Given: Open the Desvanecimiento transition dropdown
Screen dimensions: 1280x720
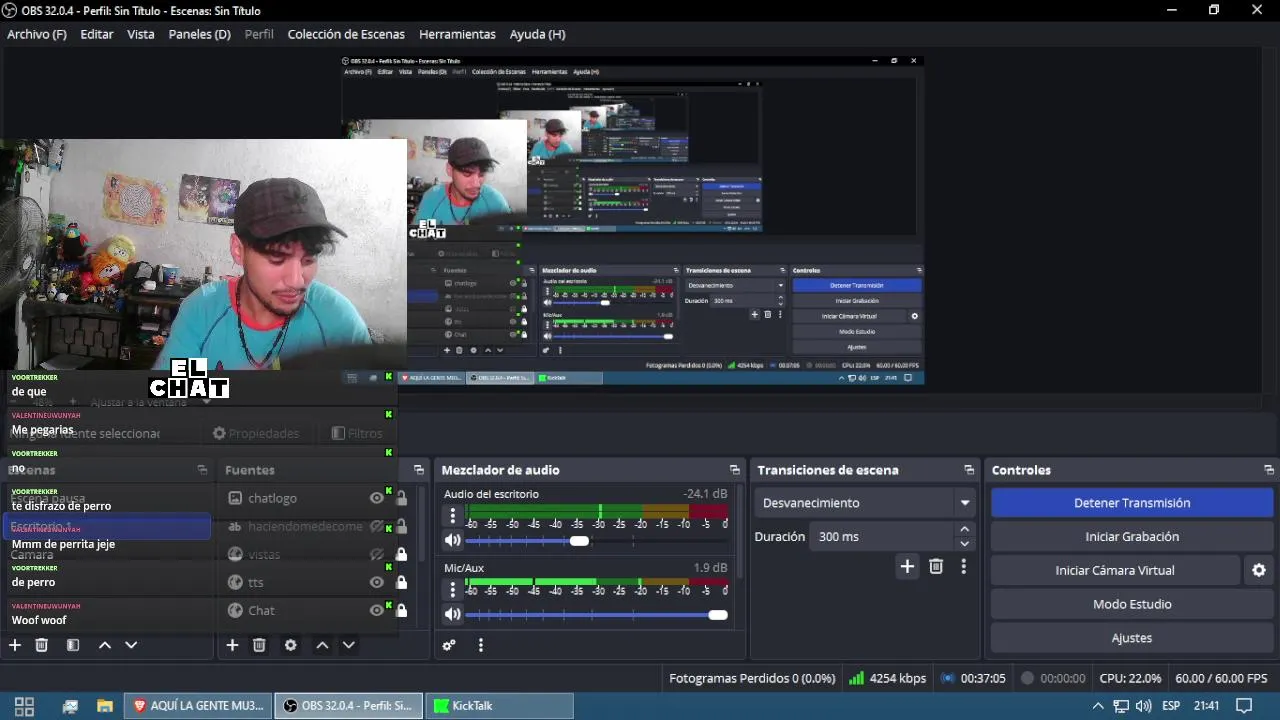Looking at the screenshot, I should [x=867, y=503].
